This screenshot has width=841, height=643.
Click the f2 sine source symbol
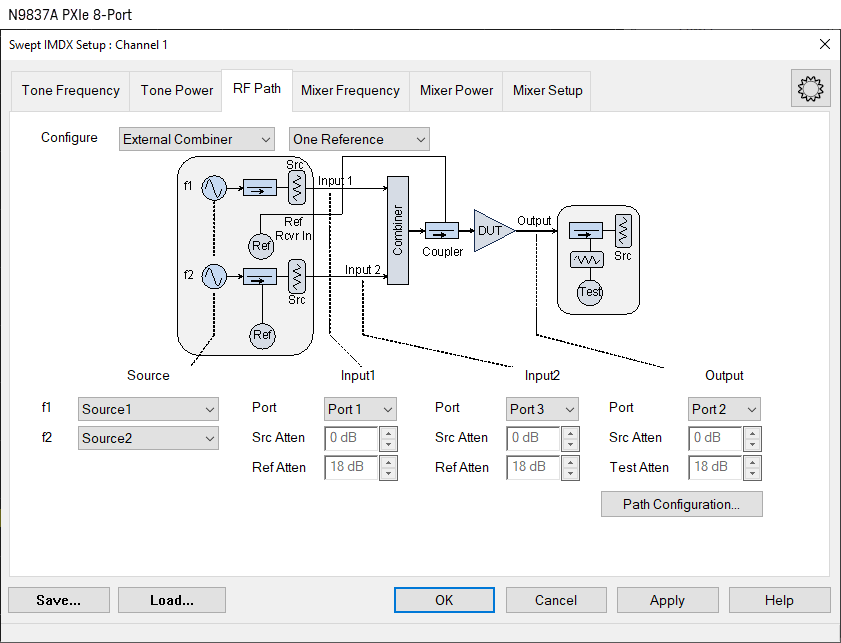tap(214, 276)
